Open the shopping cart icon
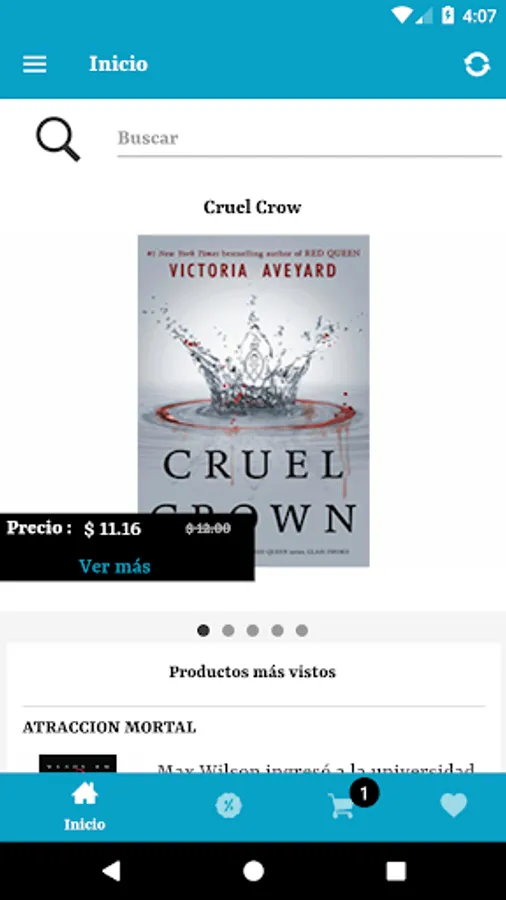This screenshot has width=506, height=900. pos(341,806)
